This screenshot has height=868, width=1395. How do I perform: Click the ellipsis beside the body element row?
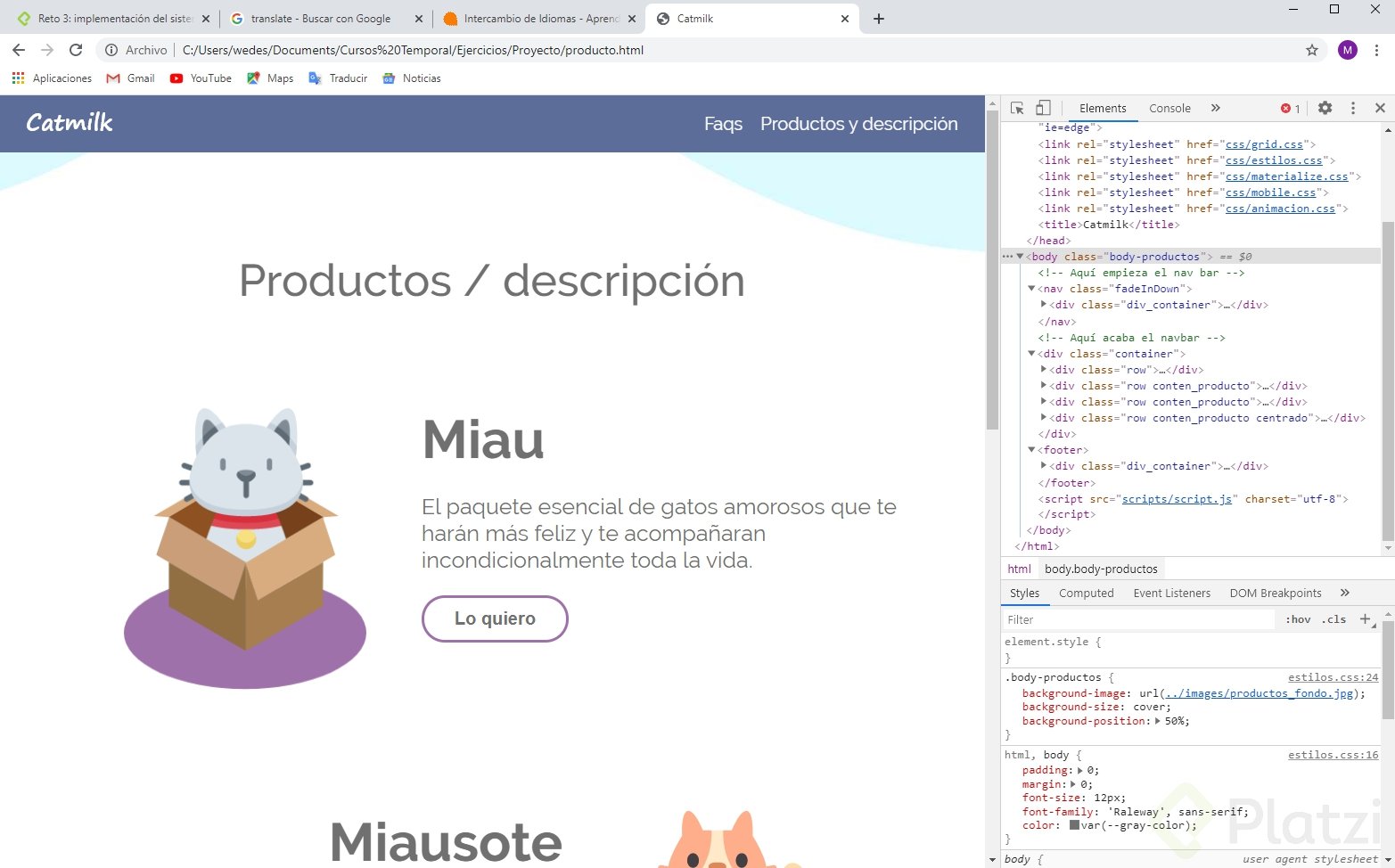[x=1007, y=257]
